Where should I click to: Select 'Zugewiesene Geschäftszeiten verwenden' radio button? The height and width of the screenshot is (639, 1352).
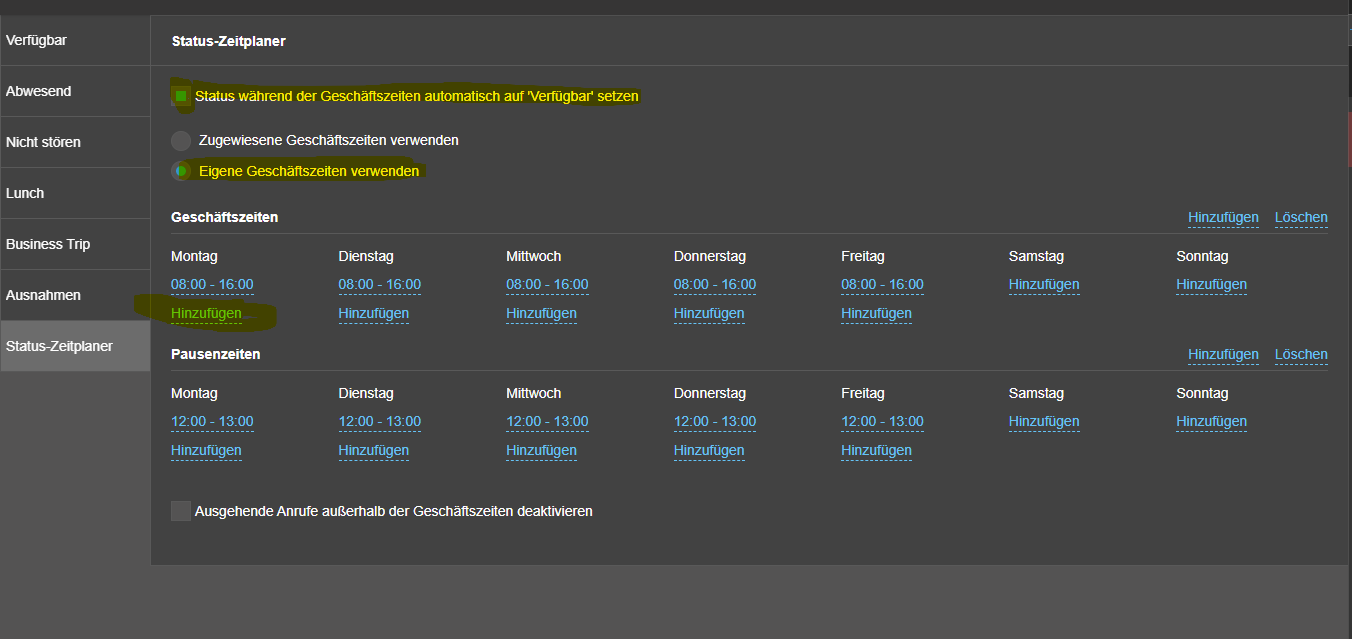tap(181, 141)
